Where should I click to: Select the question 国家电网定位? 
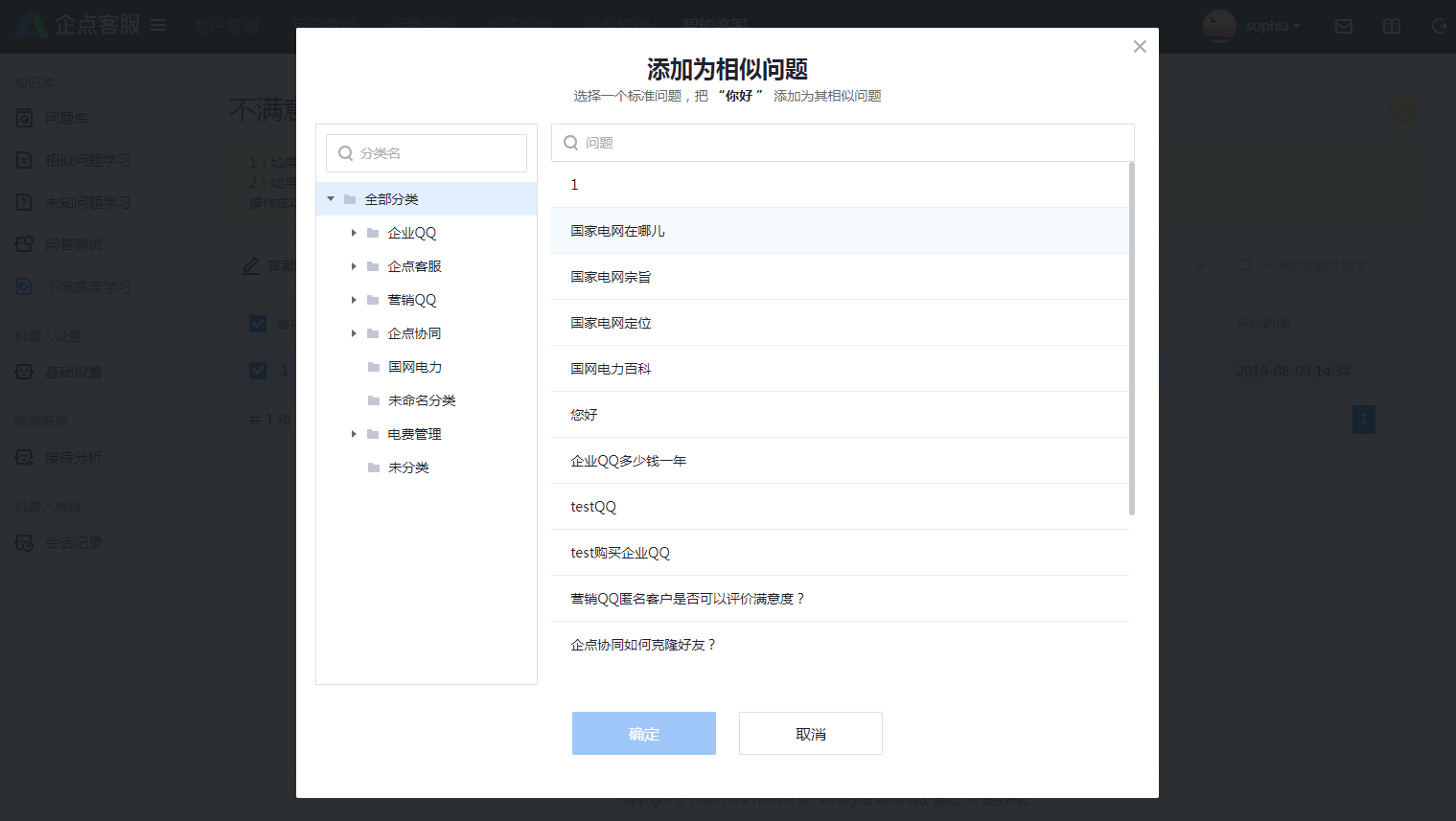pyautogui.click(x=841, y=323)
